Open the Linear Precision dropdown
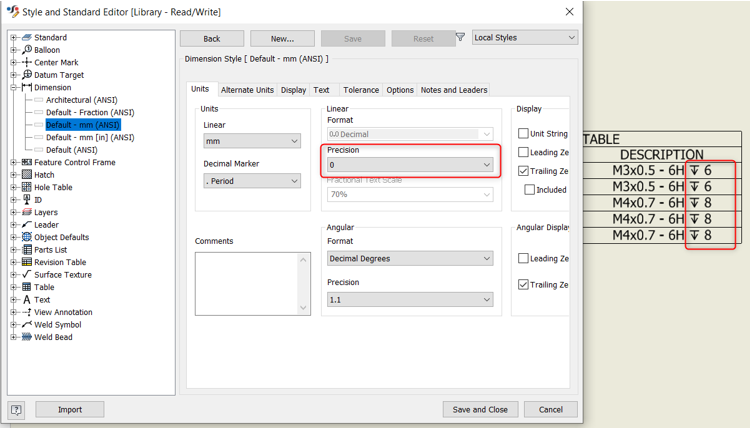The height and width of the screenshot is (431, 750). (x=410, y=165)
